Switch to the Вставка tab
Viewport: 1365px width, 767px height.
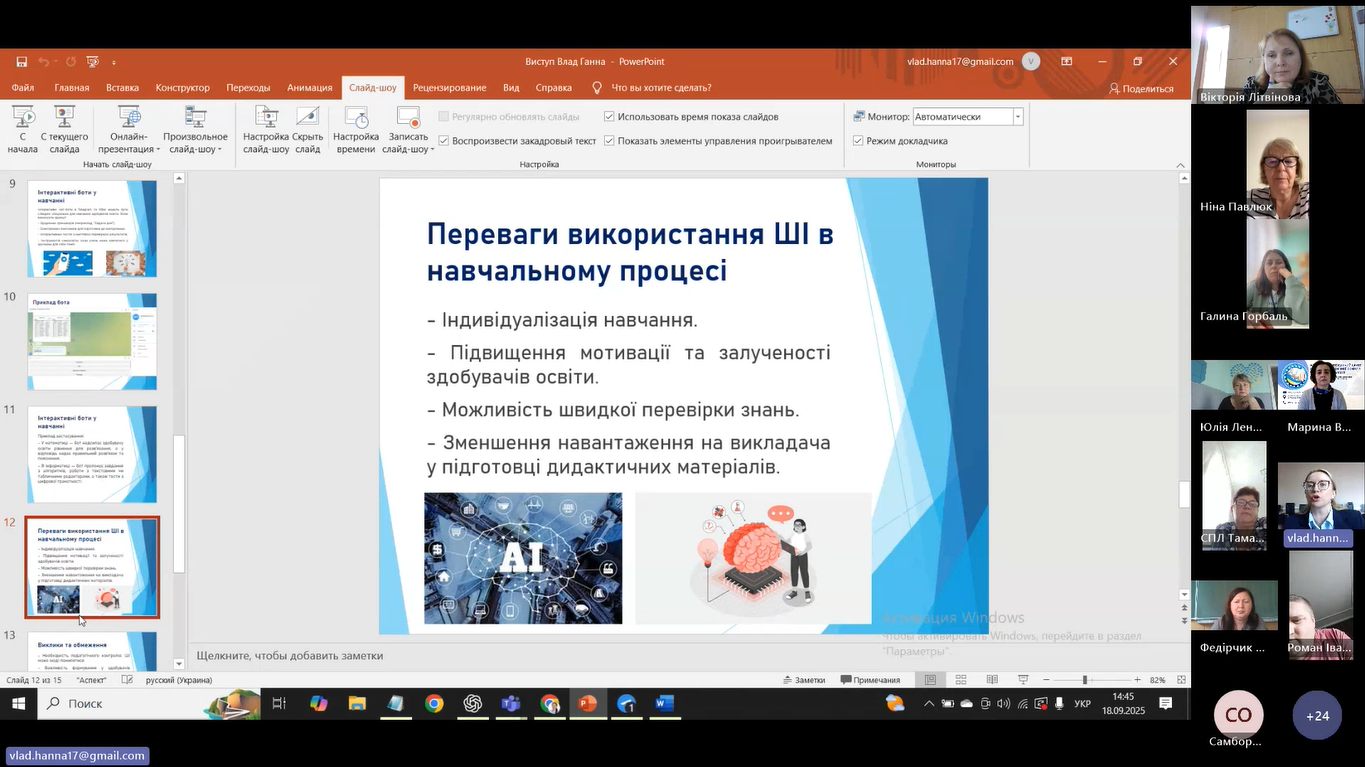pyautogui.click(x=122, y=88)
